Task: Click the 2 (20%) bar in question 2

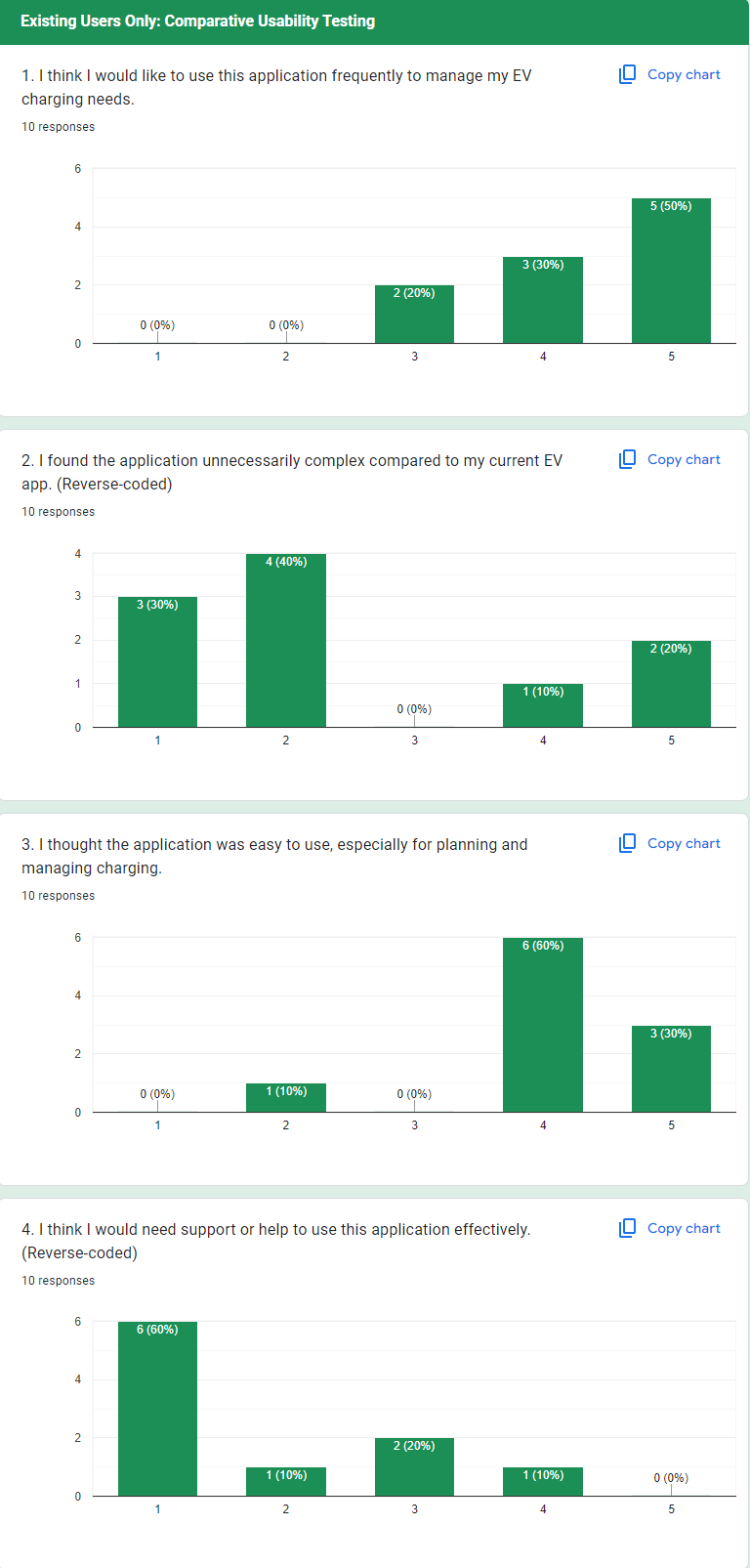Action: click(671, 684)
